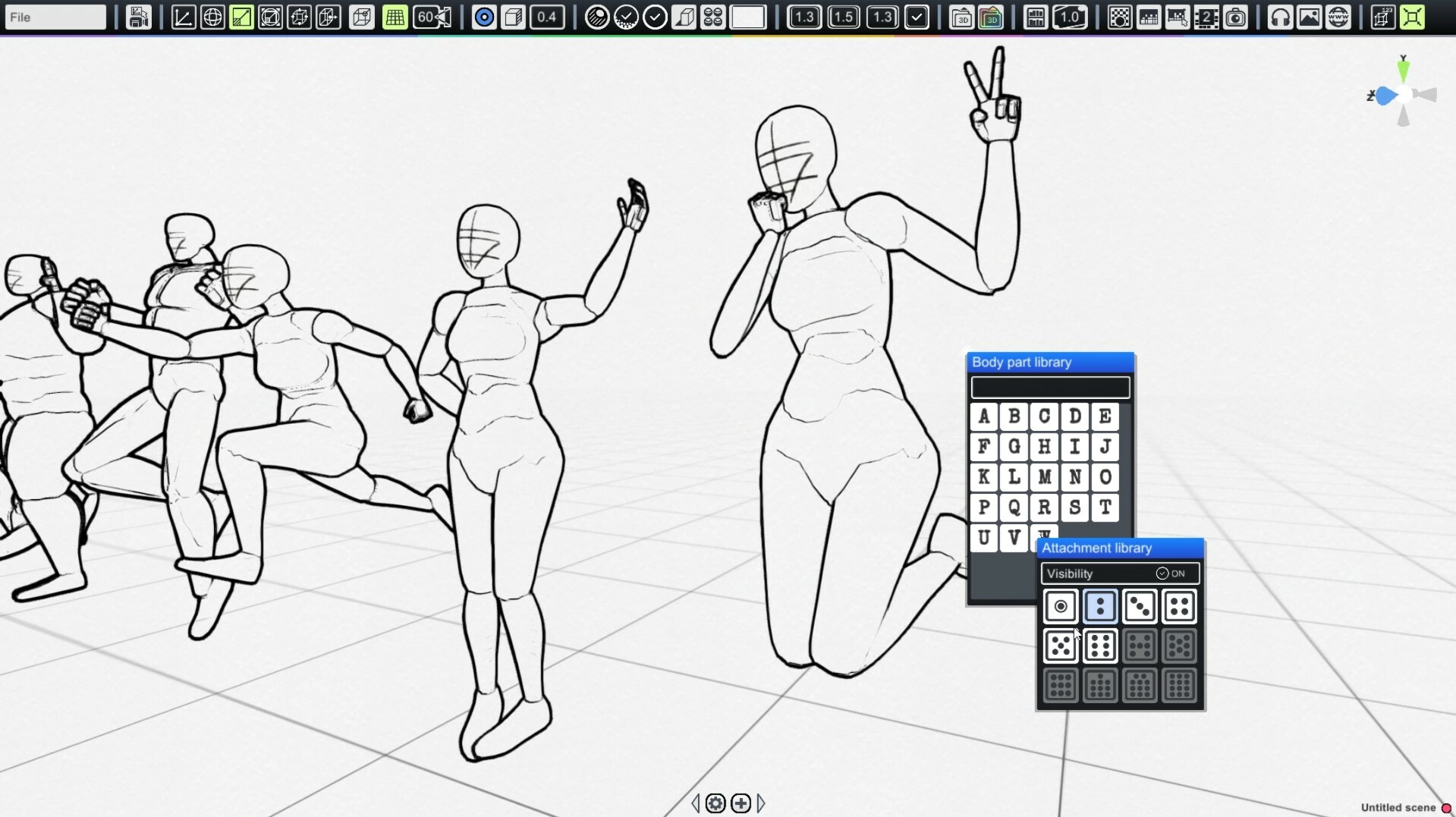Click the 60 camera field-of-view button
The image size is (1456, 817).
(432, 17)
